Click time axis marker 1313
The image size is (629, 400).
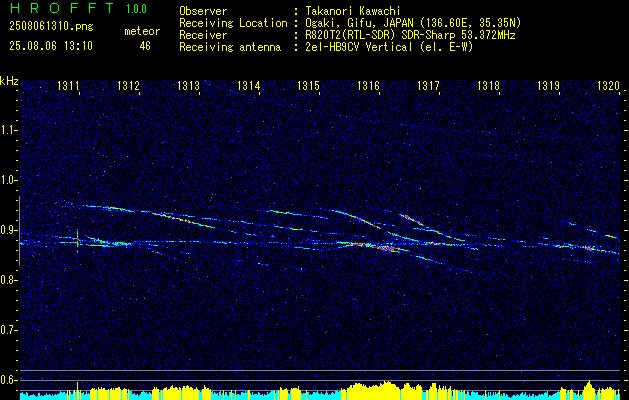point(189,86)
